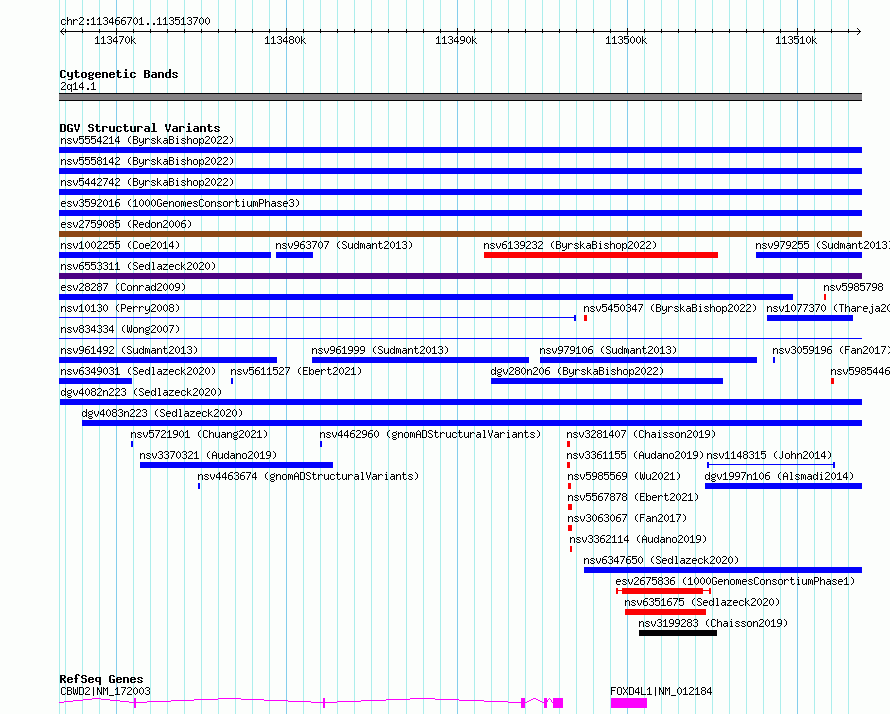Click FOXD4L1|NM_012184 gene label

(x=661, y=691)
